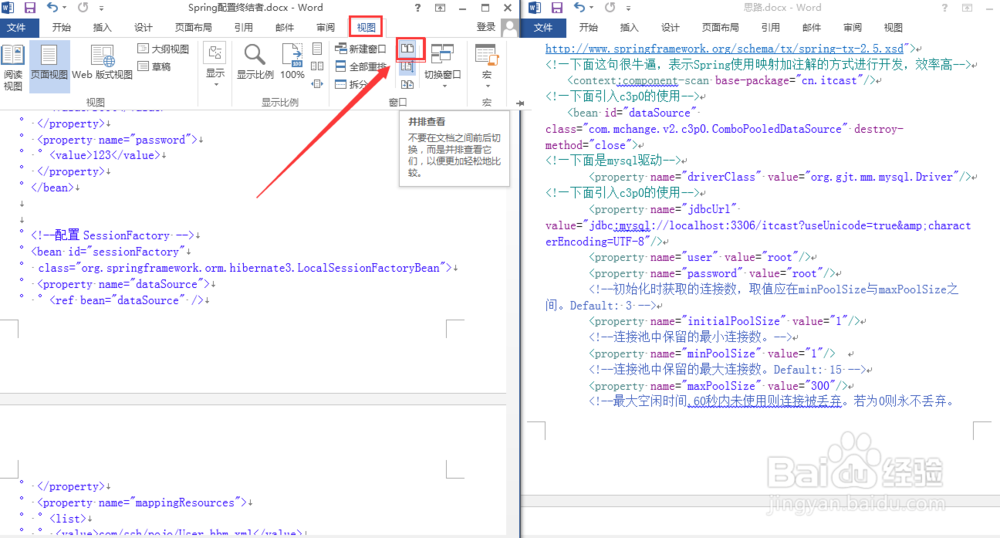Toggle synchronous scrolling icon

[x=408, y=66]
